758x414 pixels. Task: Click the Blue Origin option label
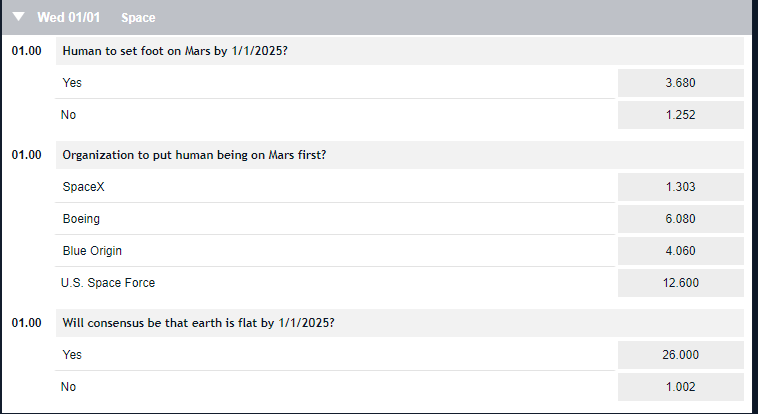pos(92,251)
